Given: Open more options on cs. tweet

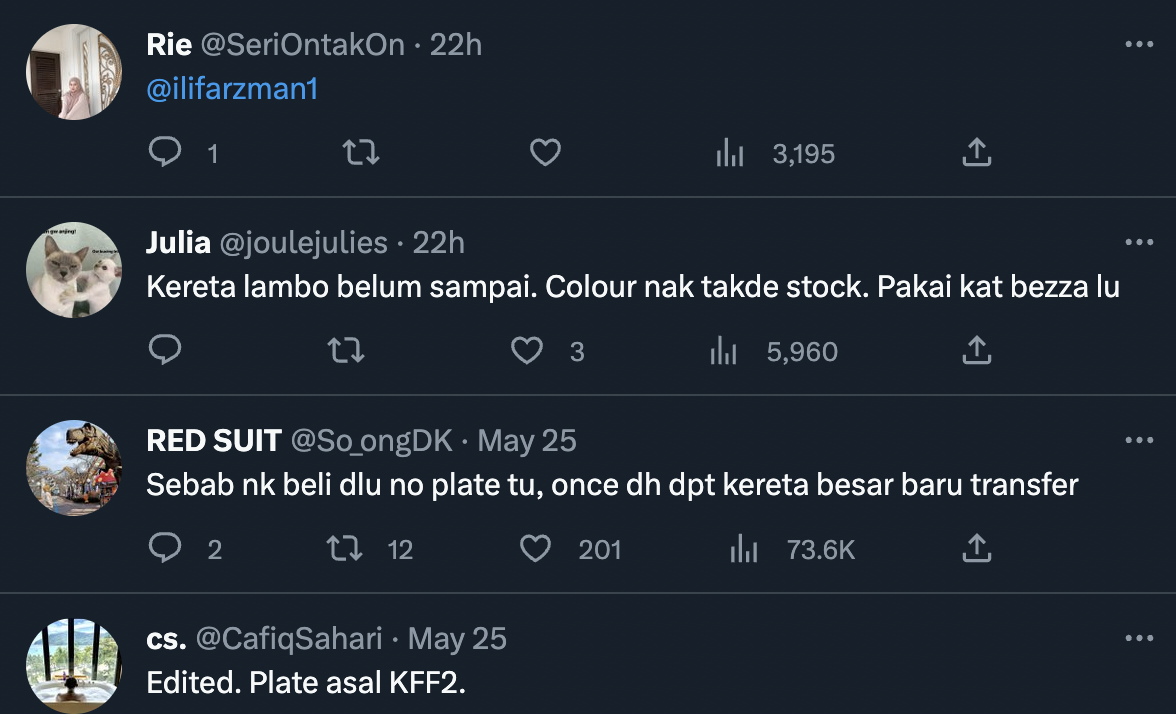Looking at the screenshot, I should coord(1139,639).
